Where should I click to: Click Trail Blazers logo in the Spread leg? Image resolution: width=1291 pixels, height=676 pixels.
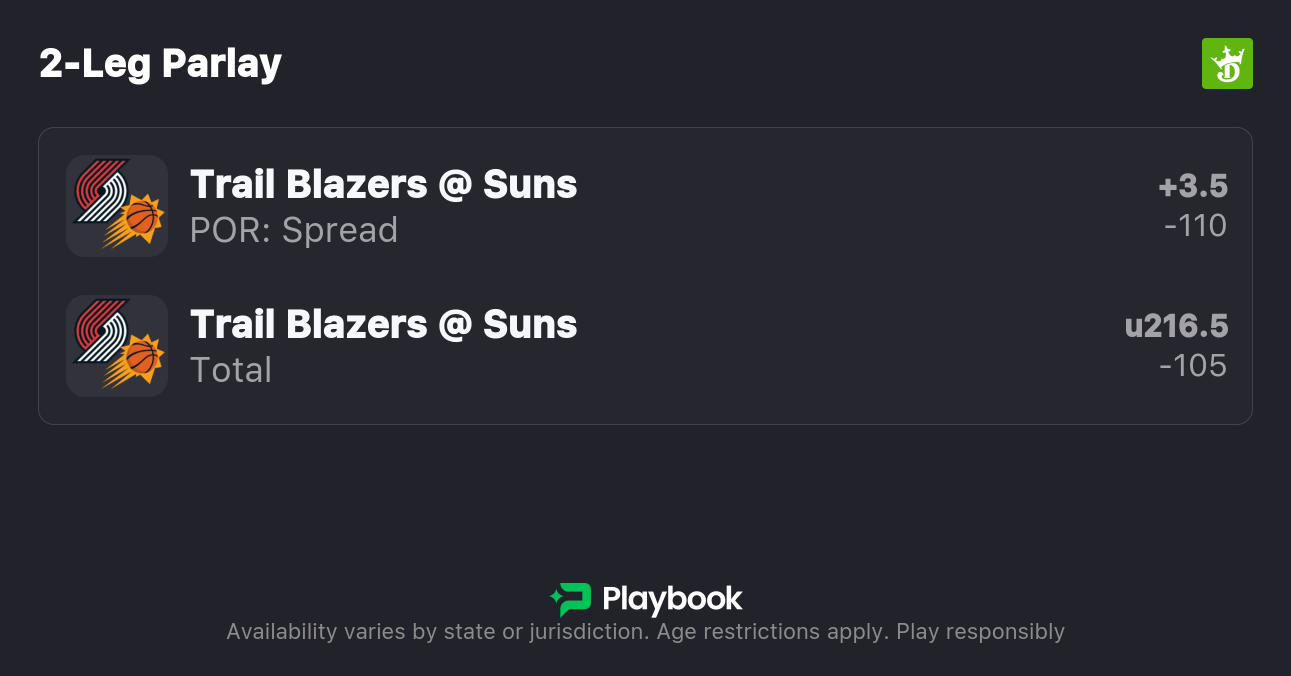point(100,190)
